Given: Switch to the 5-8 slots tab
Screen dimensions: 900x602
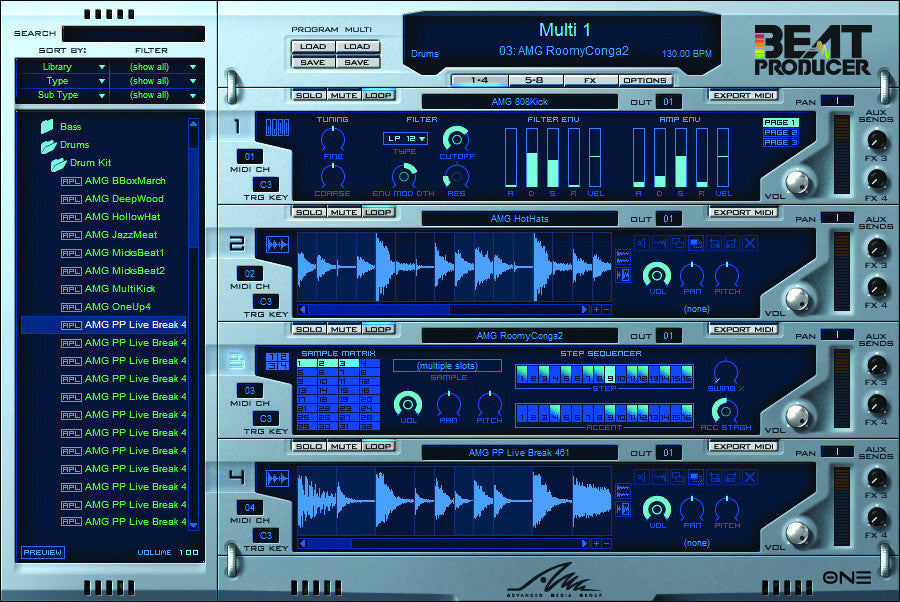Looking at the screenshot, I should 534,80.
